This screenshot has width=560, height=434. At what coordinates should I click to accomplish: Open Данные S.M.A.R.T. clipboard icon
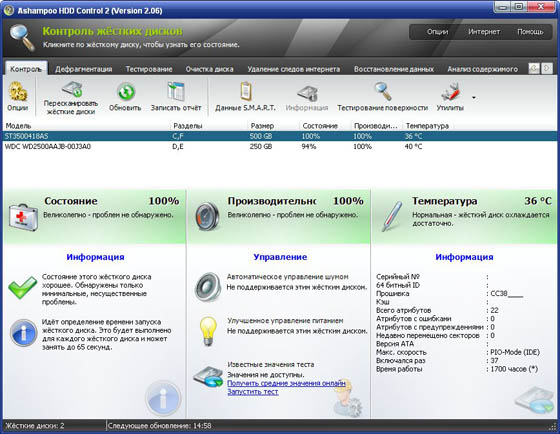point(246,91)
